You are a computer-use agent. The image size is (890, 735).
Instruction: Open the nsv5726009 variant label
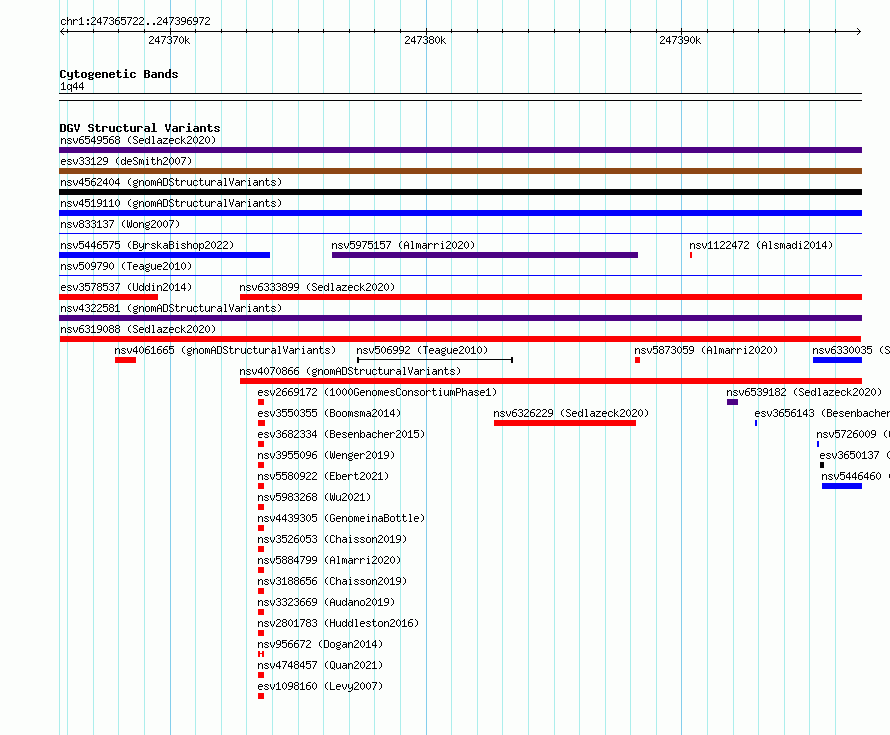point(853,434)
